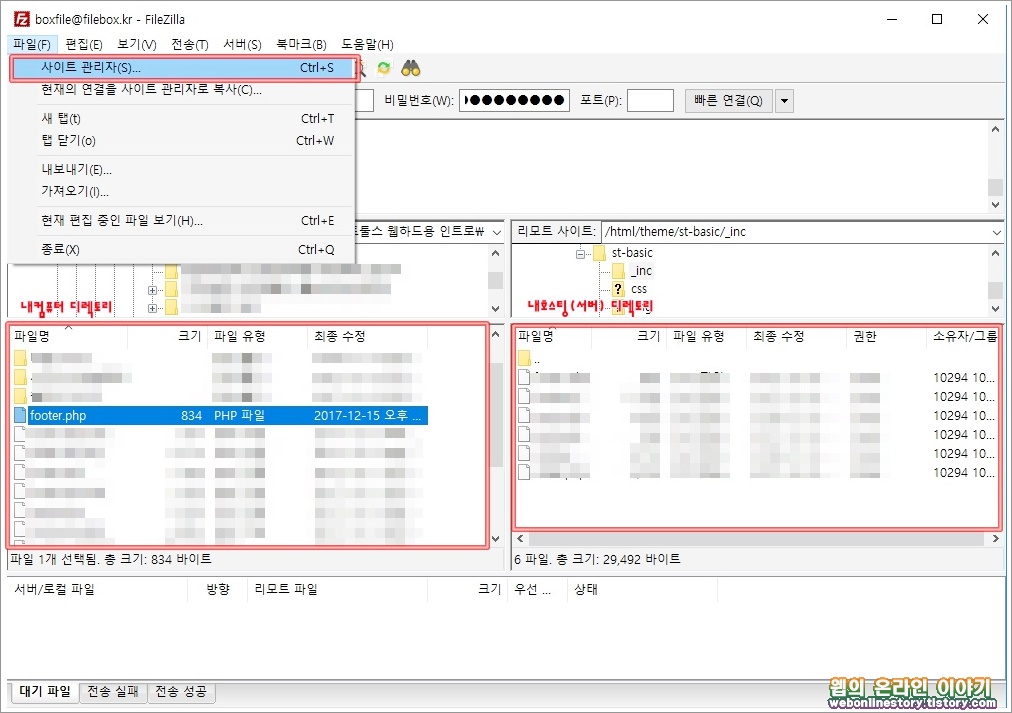Sort remote files by the 크기 column header
Viewport: 1012px width, 713px height.
click(x=646, y=337)
